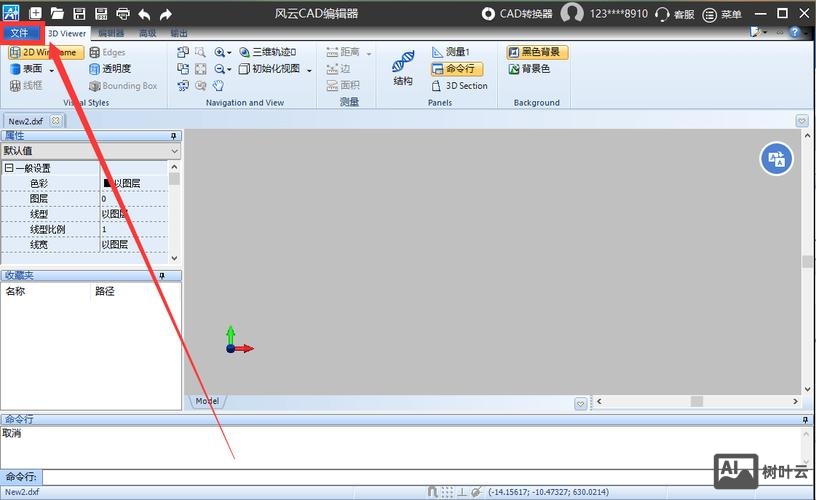Open the 初始化视图 dropdown arrow

[309, 70]
